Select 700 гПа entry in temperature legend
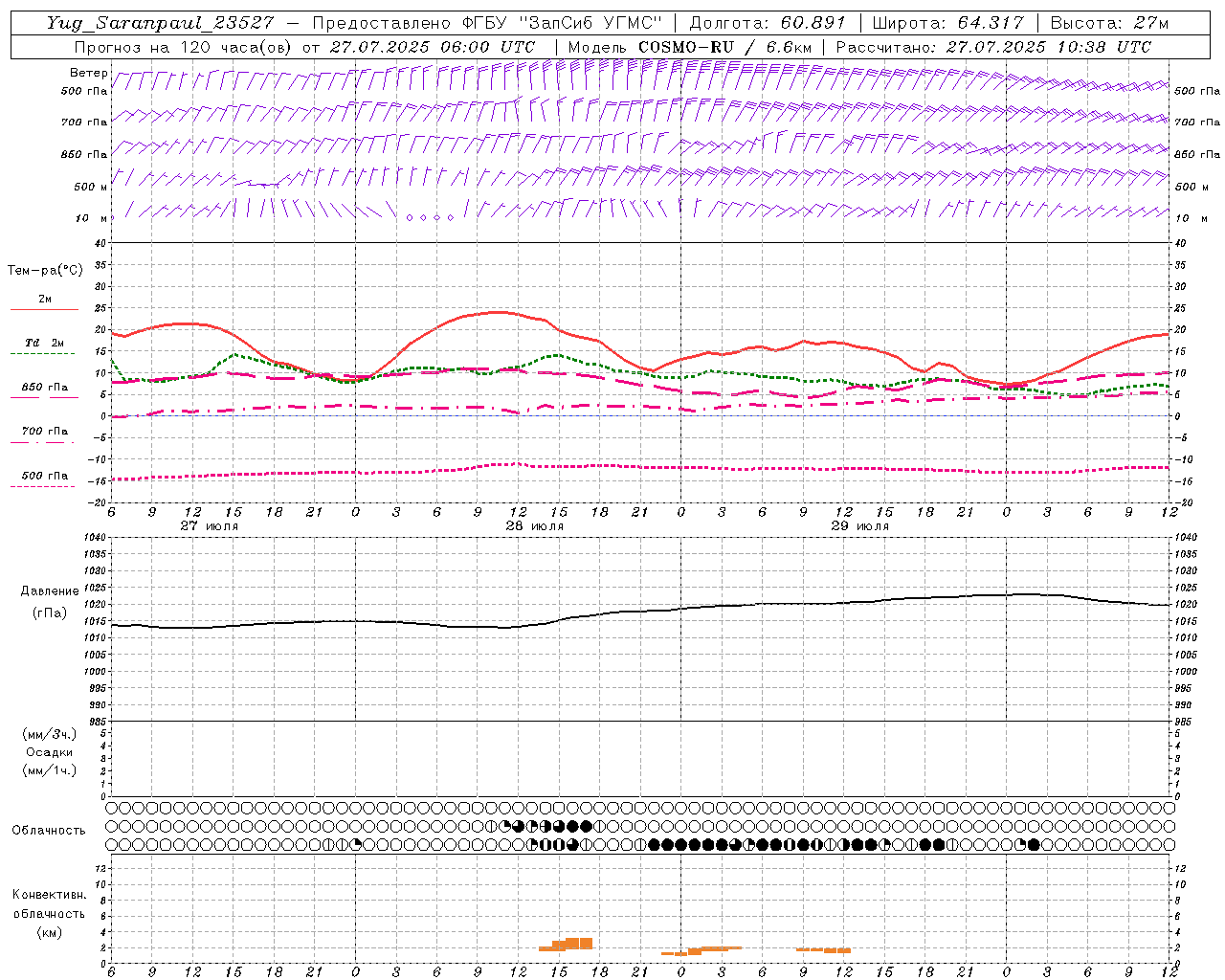Image resolution: width=1225 pixels, height=980 pixels. pos(44,432)
